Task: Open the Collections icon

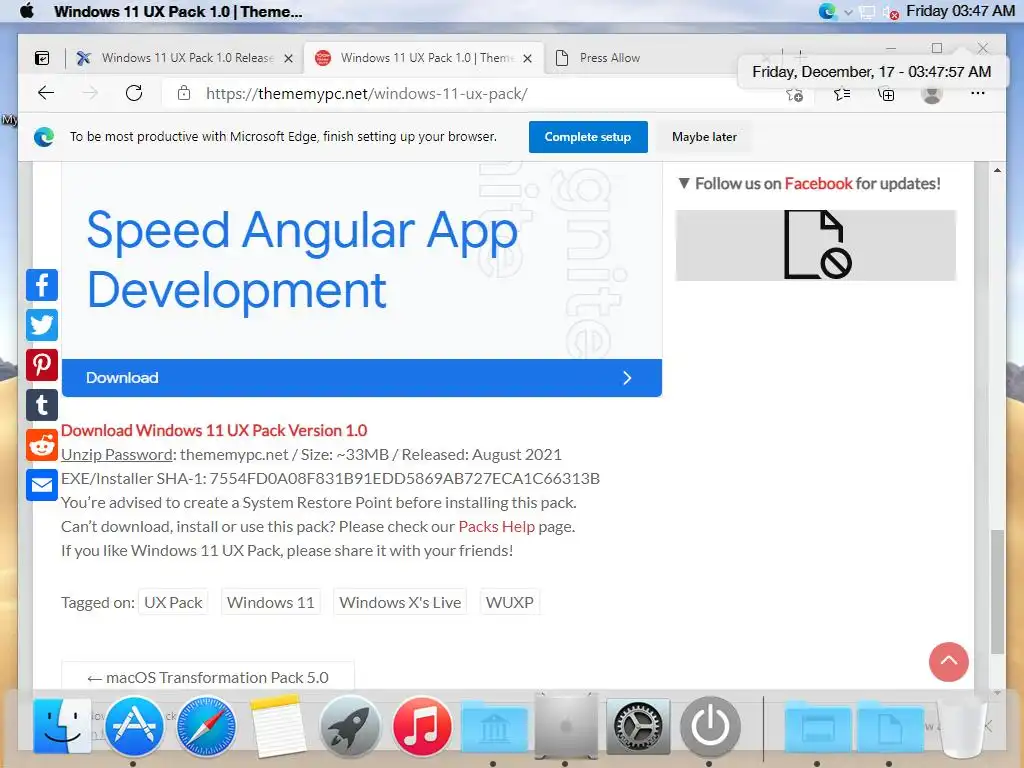Action: pyautogui.click(x=886, y=94)
